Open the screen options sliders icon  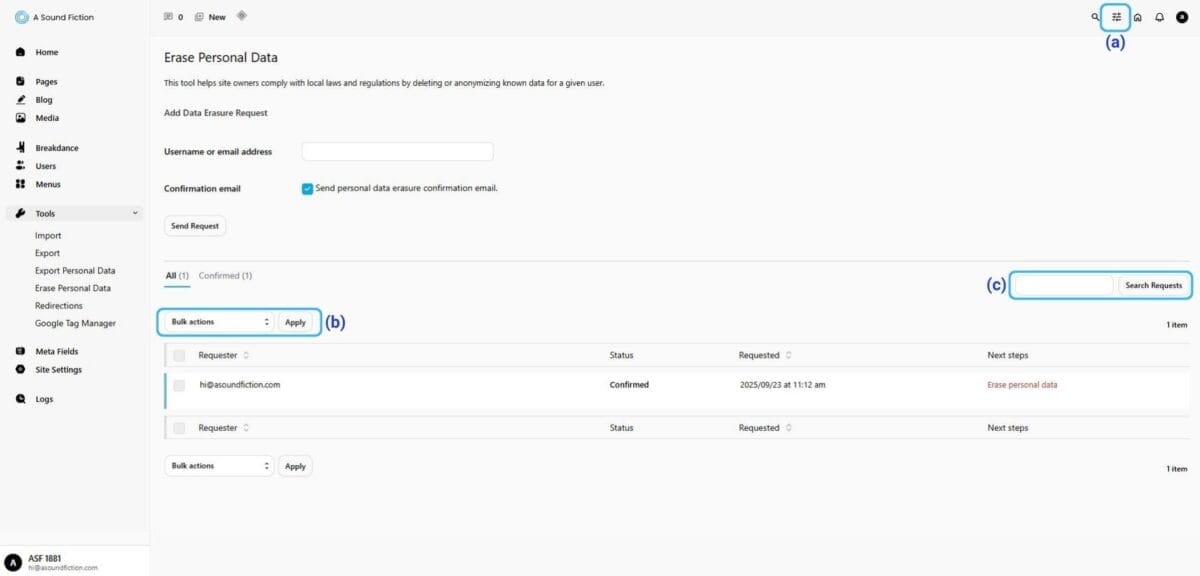[1117, 17]
